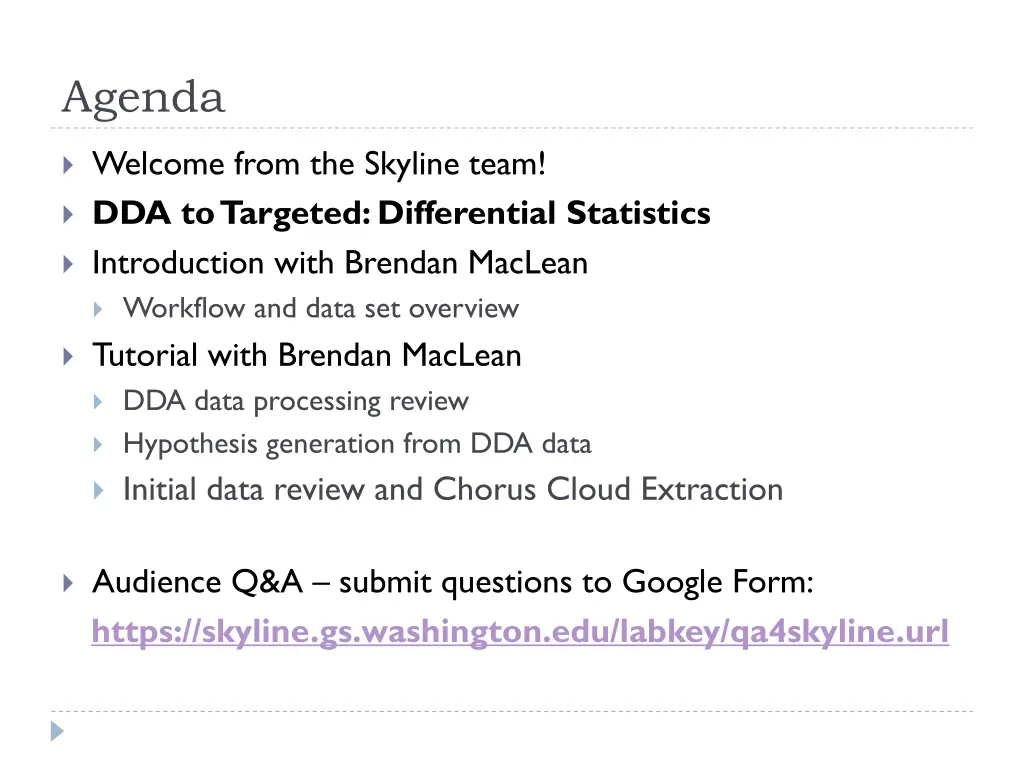1024x768 pixels.
Task: Click the small bullet beside DDA data processing review
Action: coord(98,402)
